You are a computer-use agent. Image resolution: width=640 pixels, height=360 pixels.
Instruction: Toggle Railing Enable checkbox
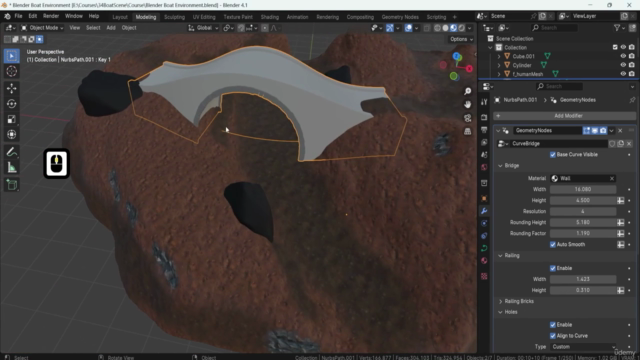[x=553, y=268]
